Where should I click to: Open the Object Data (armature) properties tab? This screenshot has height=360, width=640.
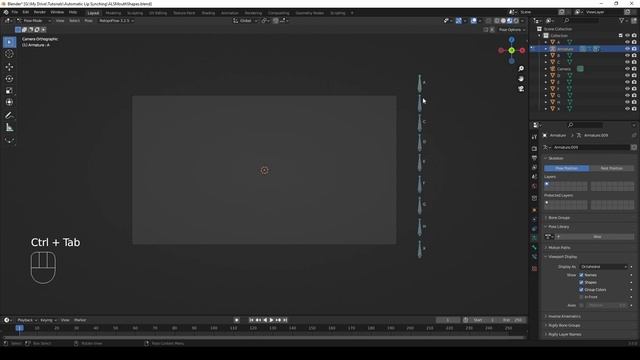click(534, 238)
